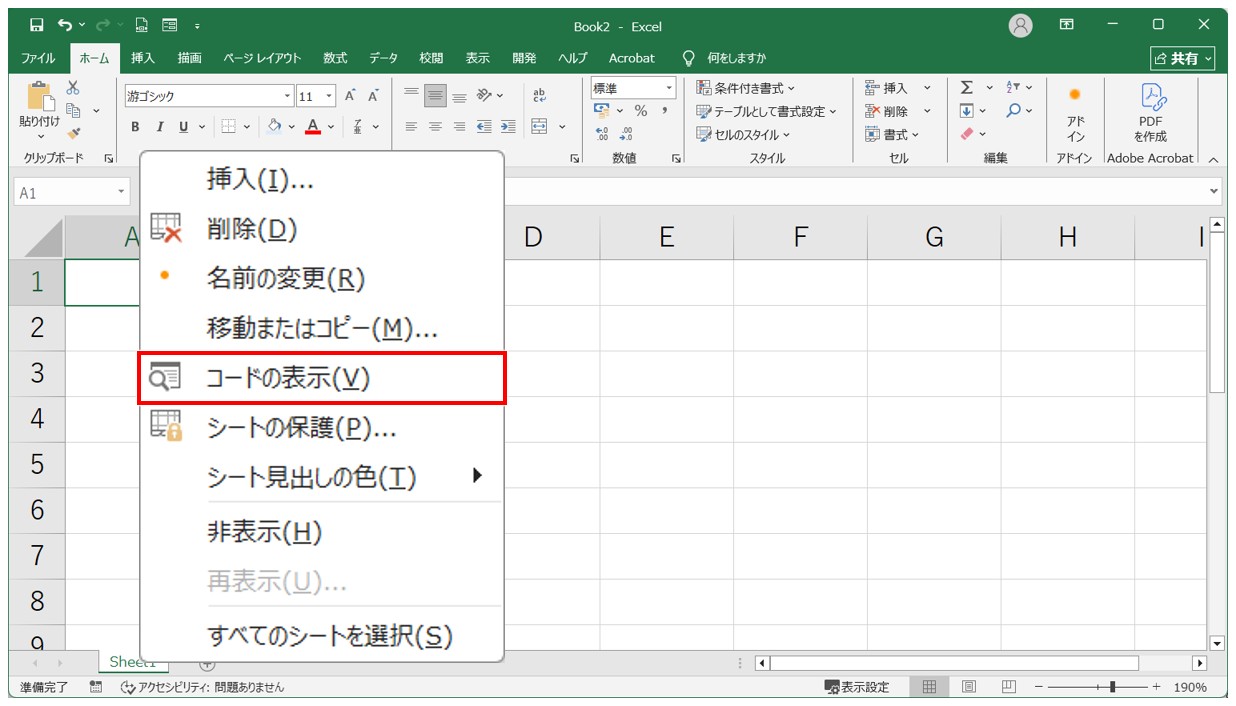Increase the cell indent
The width and height of the screenshot is (1236, 706).
point(508,126)
